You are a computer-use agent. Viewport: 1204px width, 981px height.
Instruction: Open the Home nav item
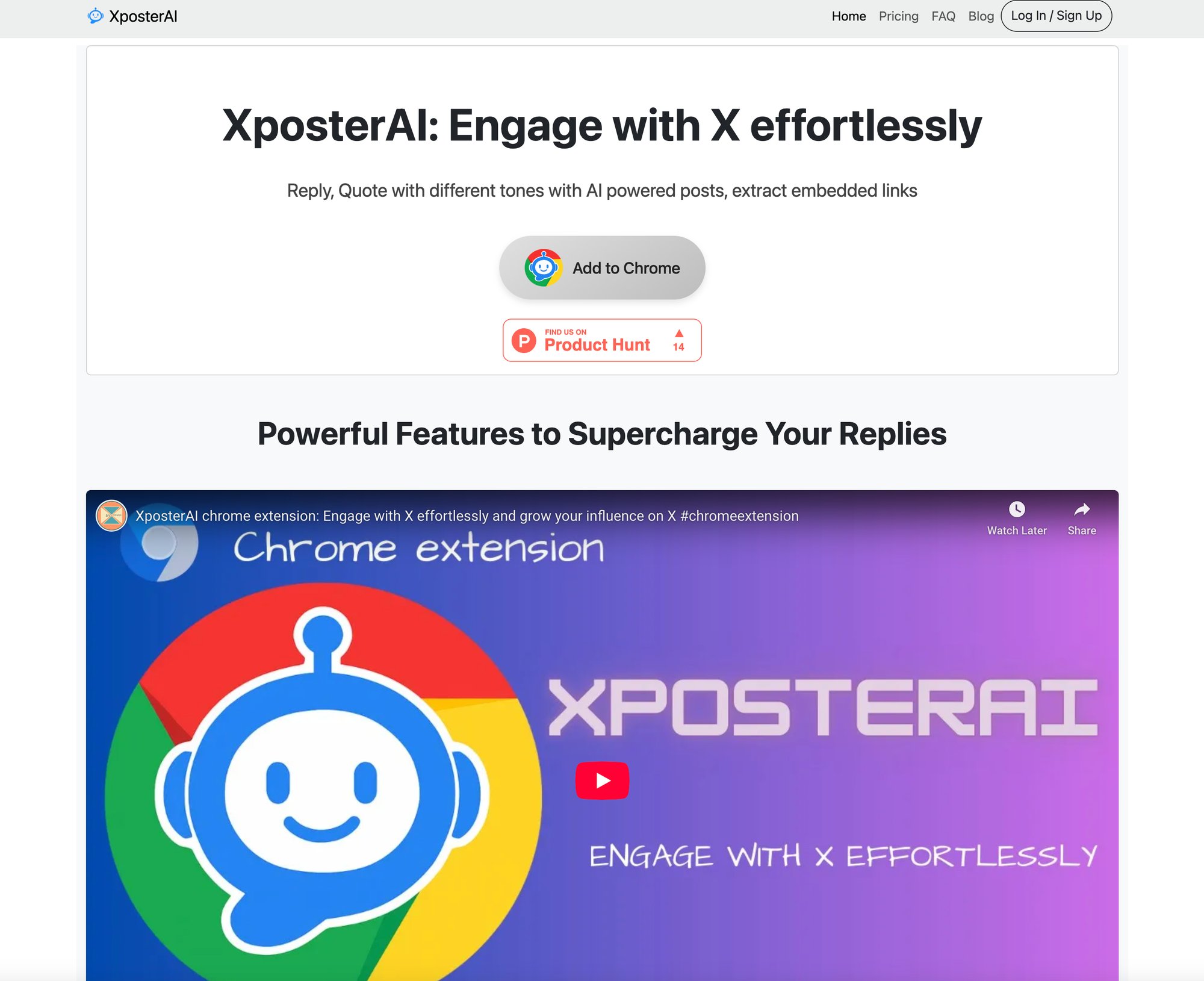[849, 16]
